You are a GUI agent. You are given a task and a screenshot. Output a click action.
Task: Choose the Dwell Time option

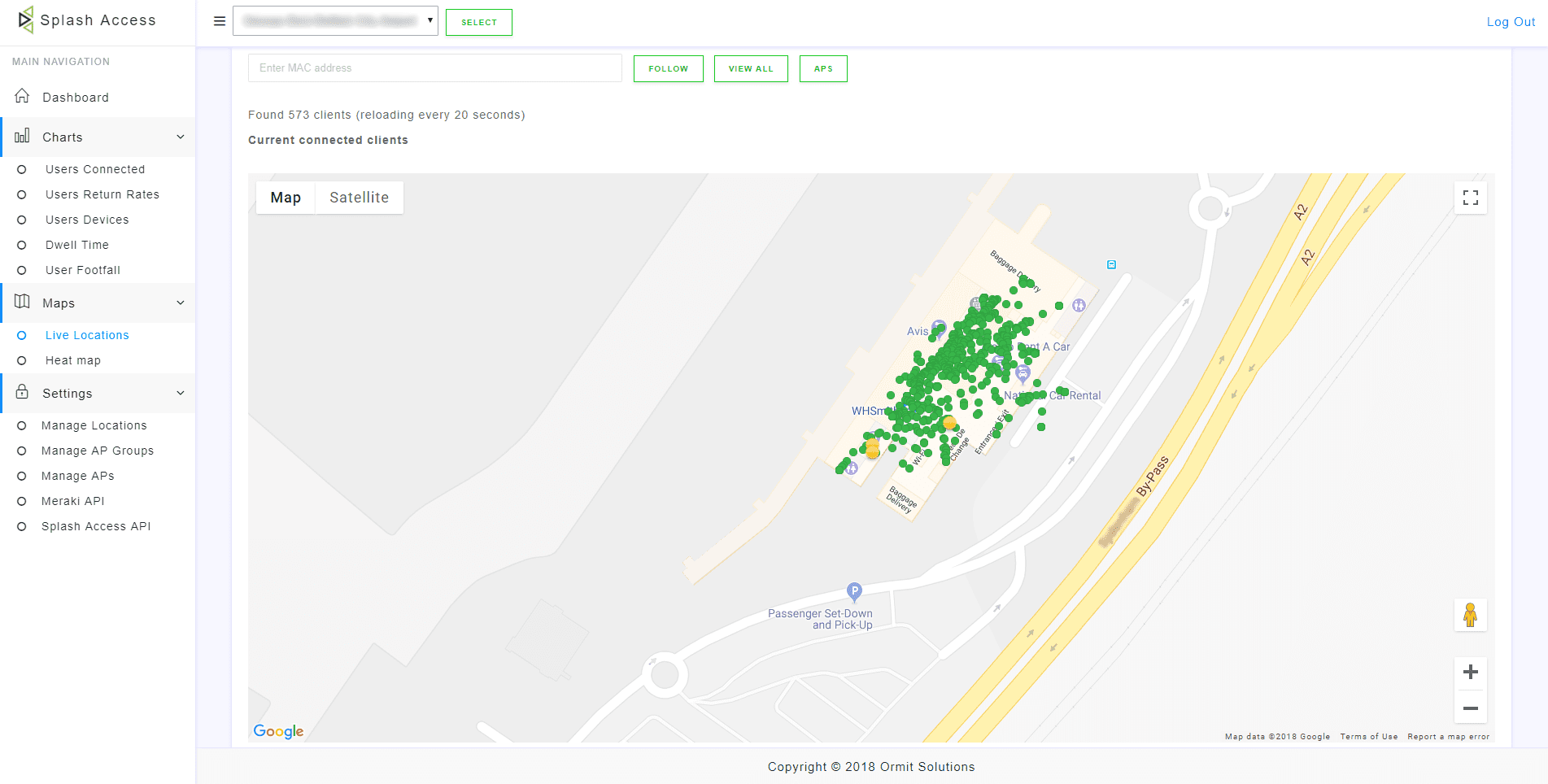(77, 245)
